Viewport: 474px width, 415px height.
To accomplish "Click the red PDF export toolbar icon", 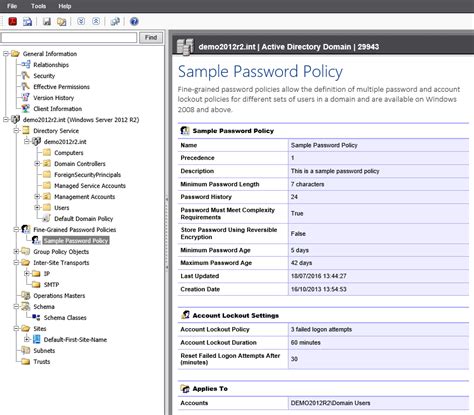I will [x=13, y=22].
